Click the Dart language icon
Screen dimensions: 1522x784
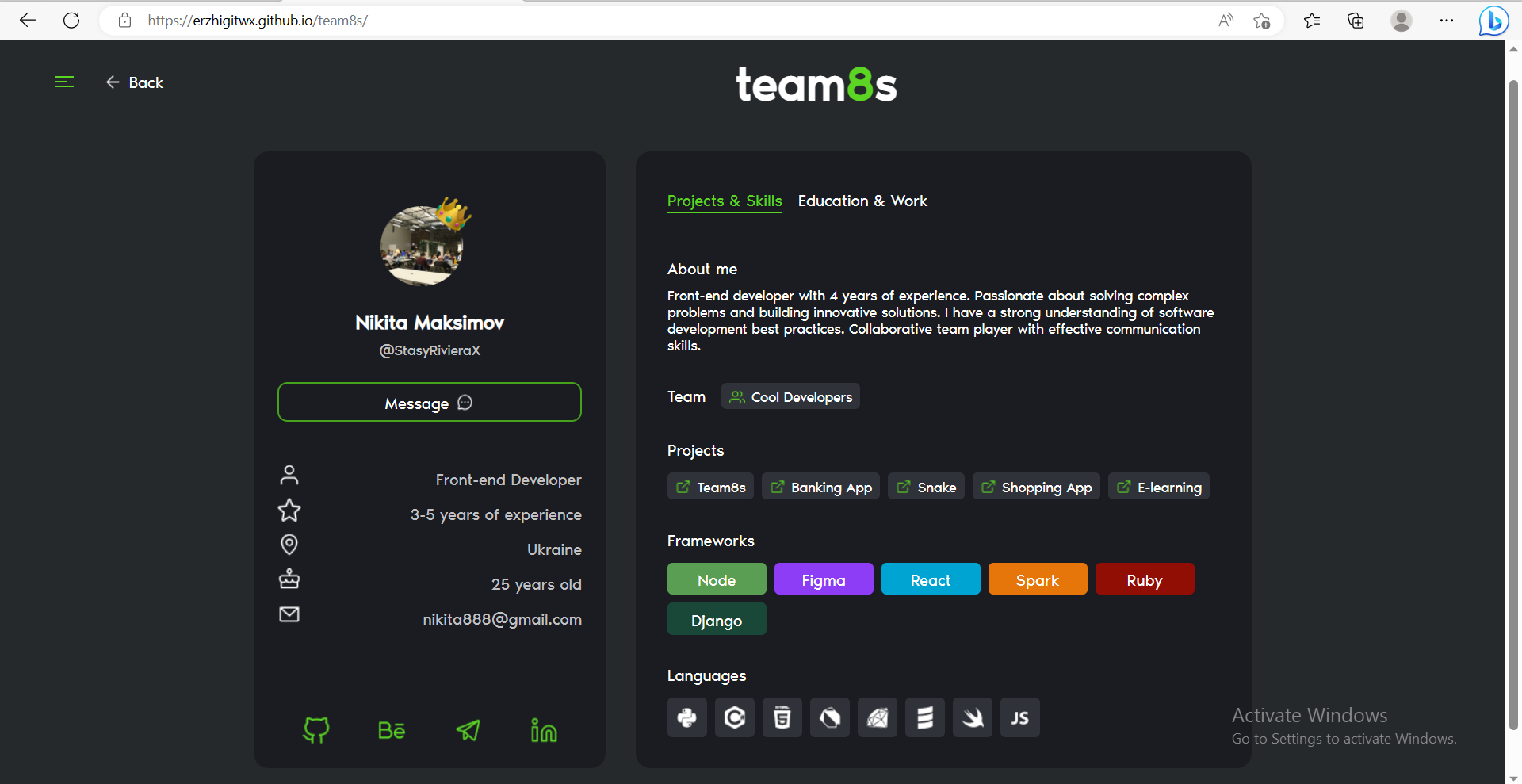pyautogui.click(x=830, y=717)
